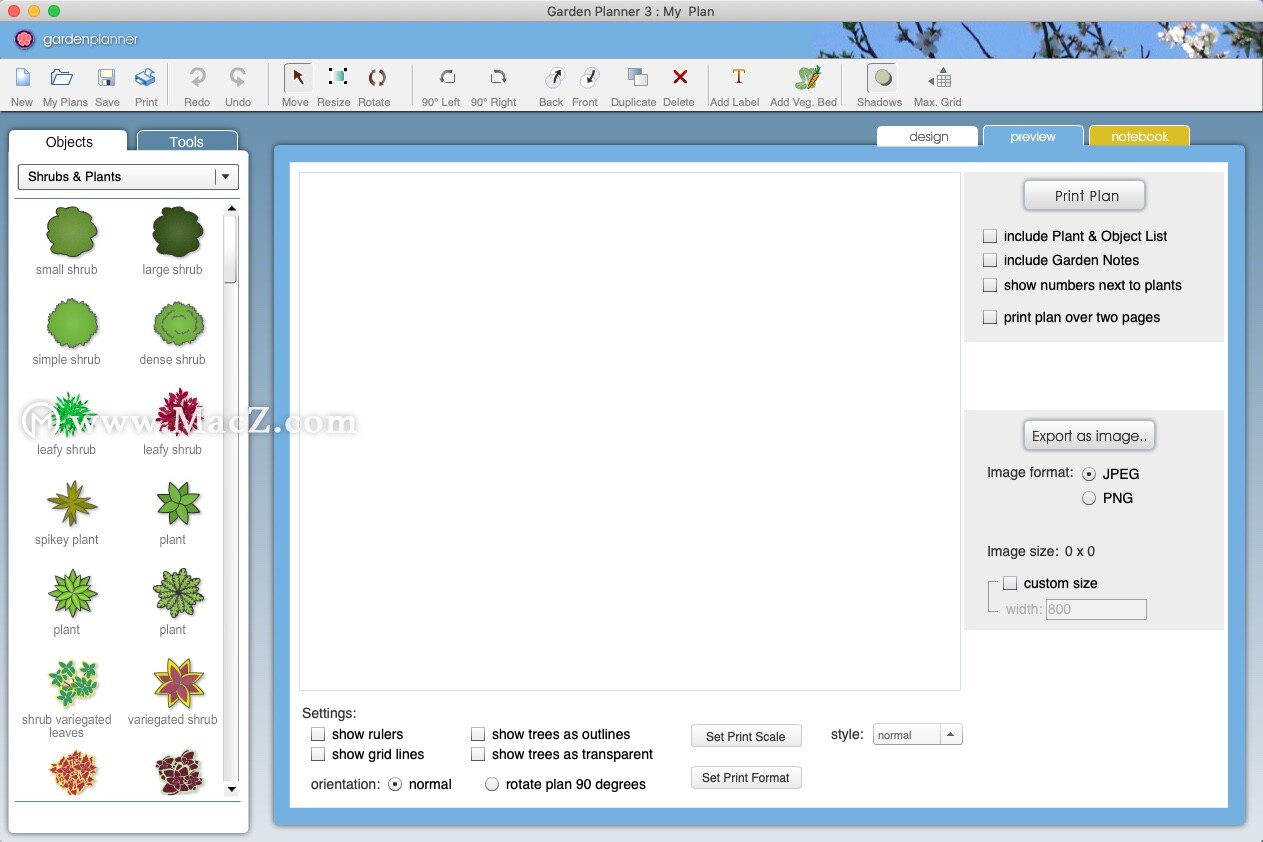Check show numbers next to plants
This screenshot has height=842, width=1263.
[x=990, y=285]
